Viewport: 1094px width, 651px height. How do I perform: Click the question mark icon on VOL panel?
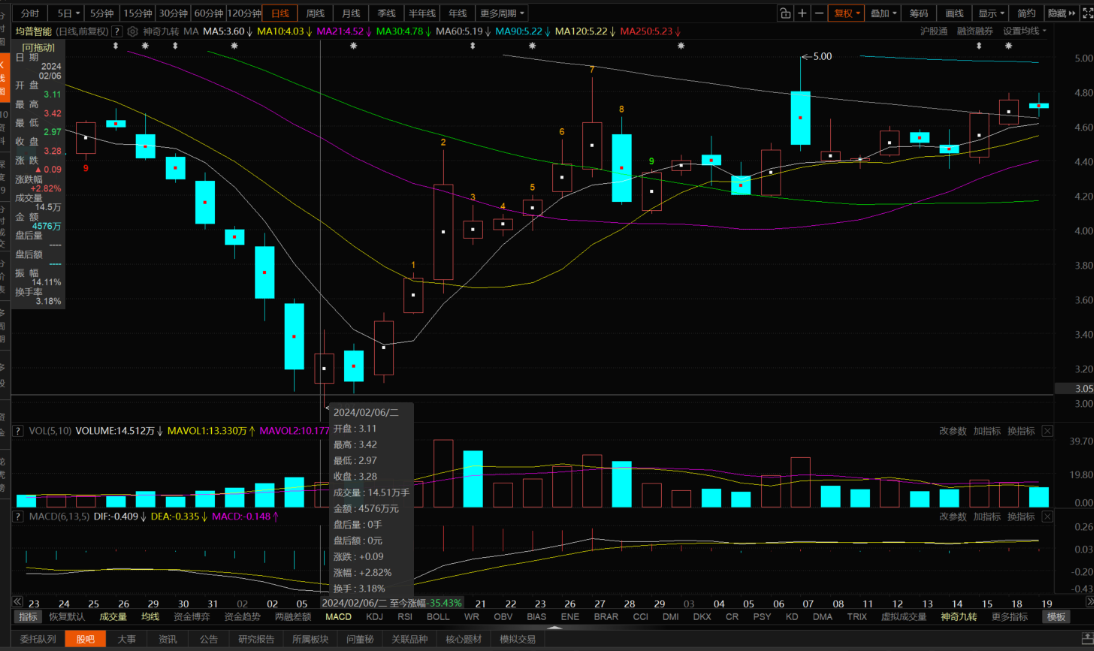pos(16,431)
